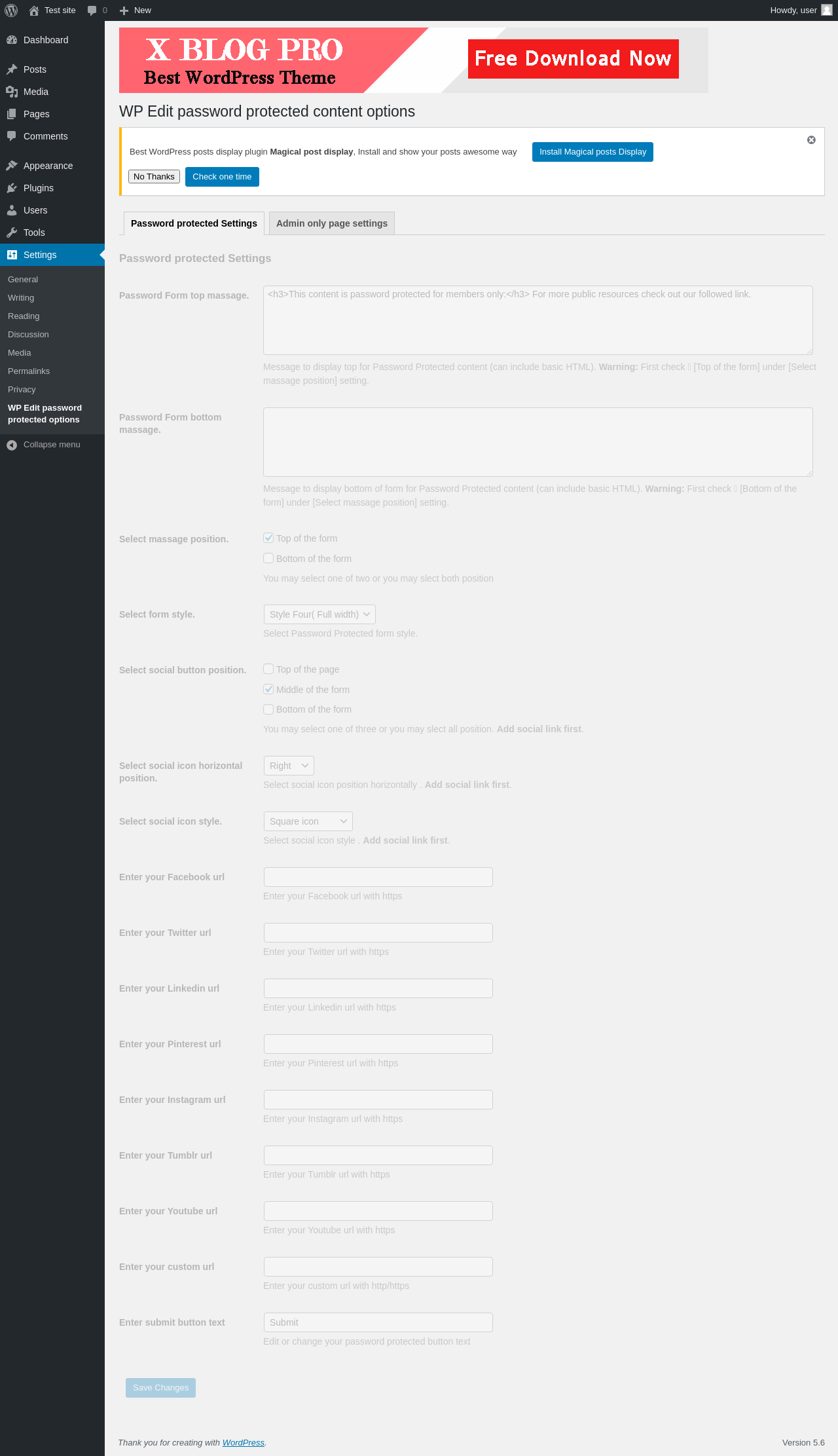Click the No Thanks button
The image size is (838, 1456).
click(154, 177)
